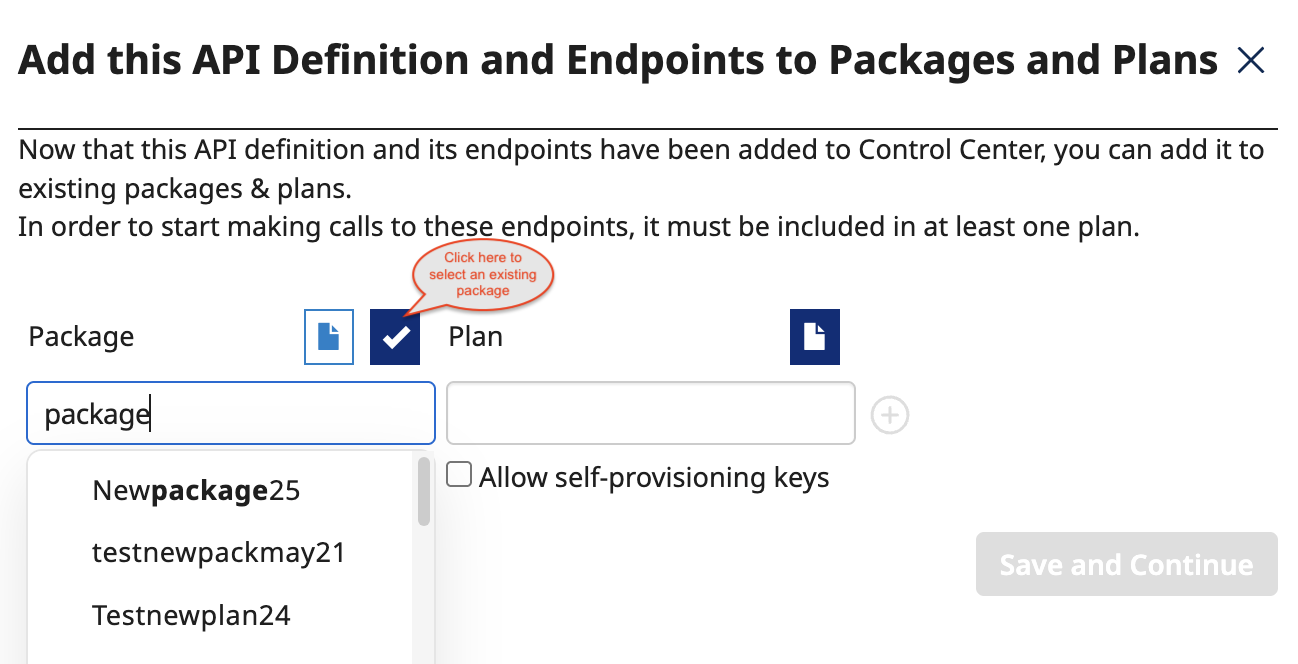Choose Newpackage25 from the suggestion list

[196, 491]
